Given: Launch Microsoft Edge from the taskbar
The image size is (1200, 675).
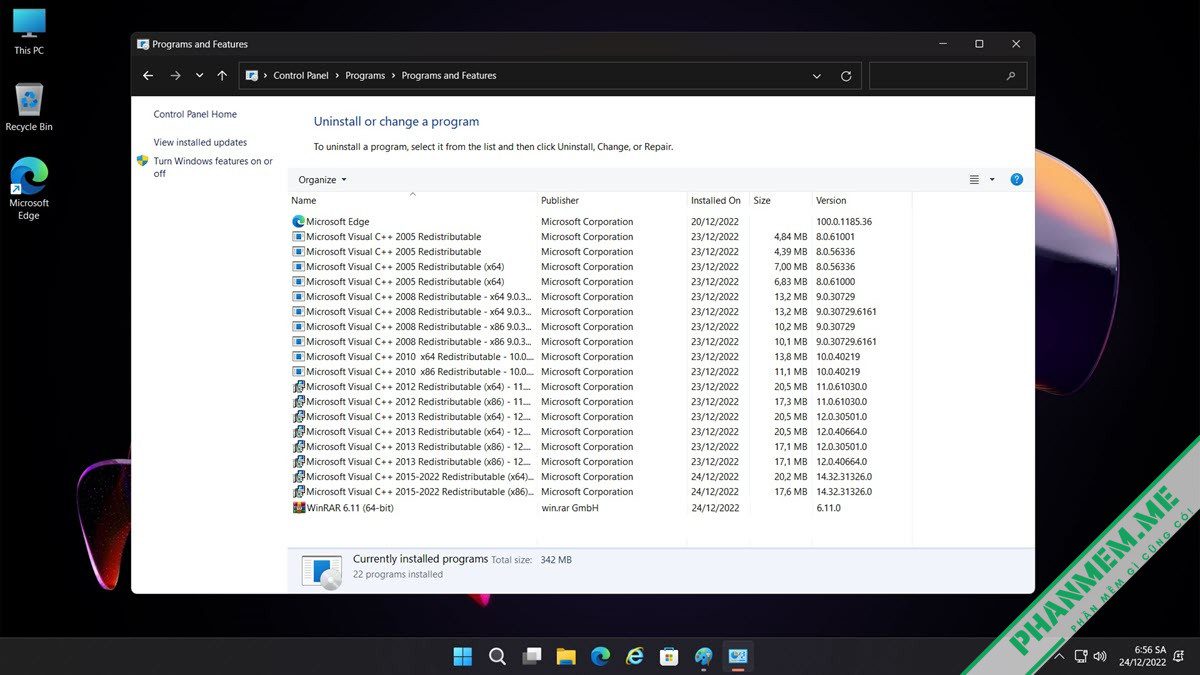Looking at the screenshot, I should coord(600,656).
